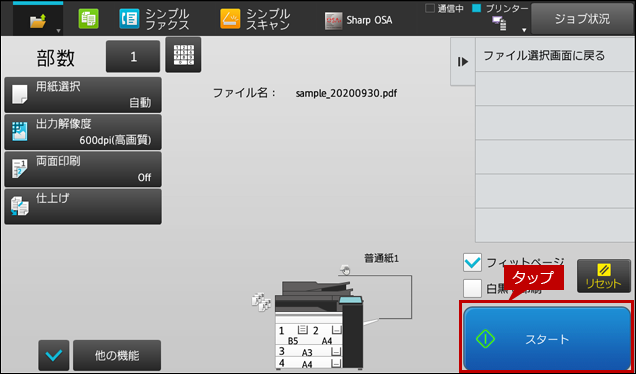
Task: Select ファイル選択画面に戻る action
Action: 555,55
